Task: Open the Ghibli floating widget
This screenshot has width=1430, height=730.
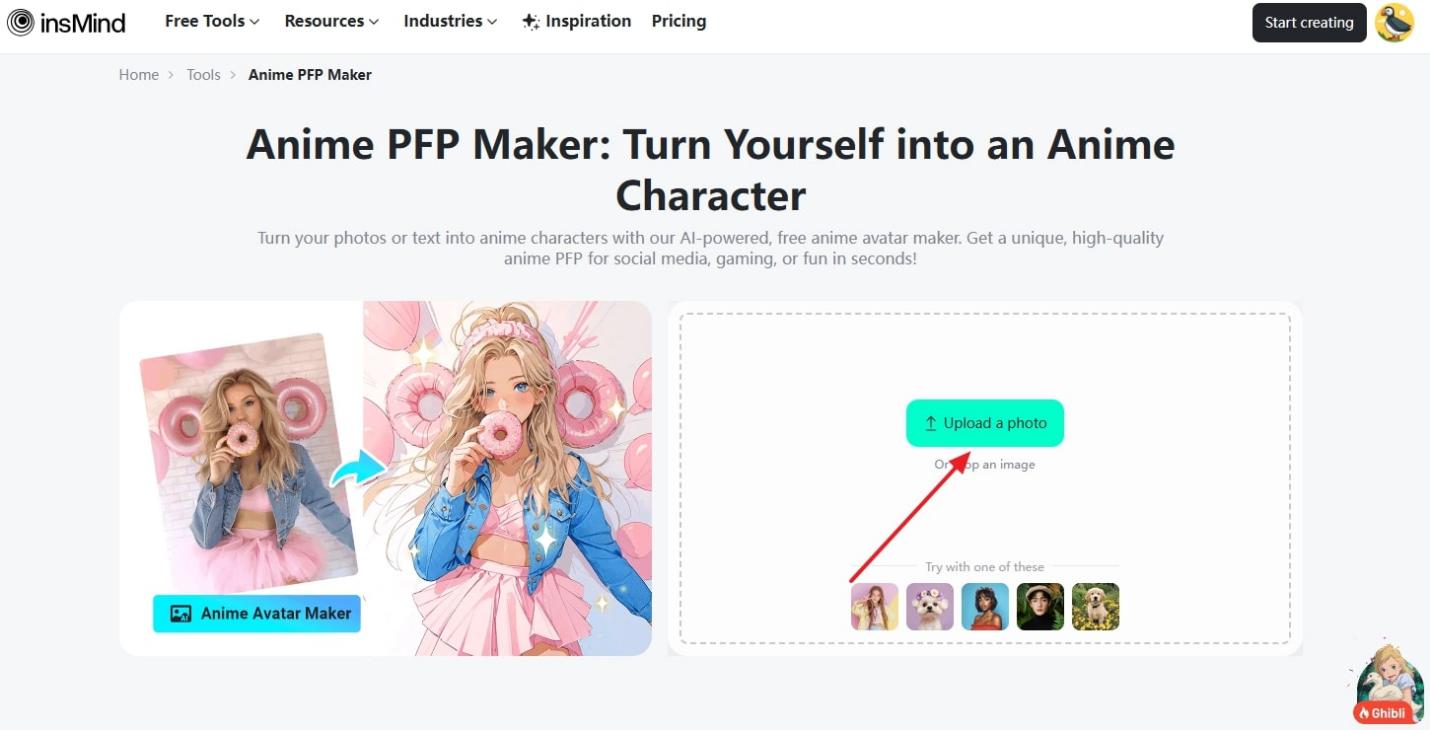Action: [x=1389, y=685]
